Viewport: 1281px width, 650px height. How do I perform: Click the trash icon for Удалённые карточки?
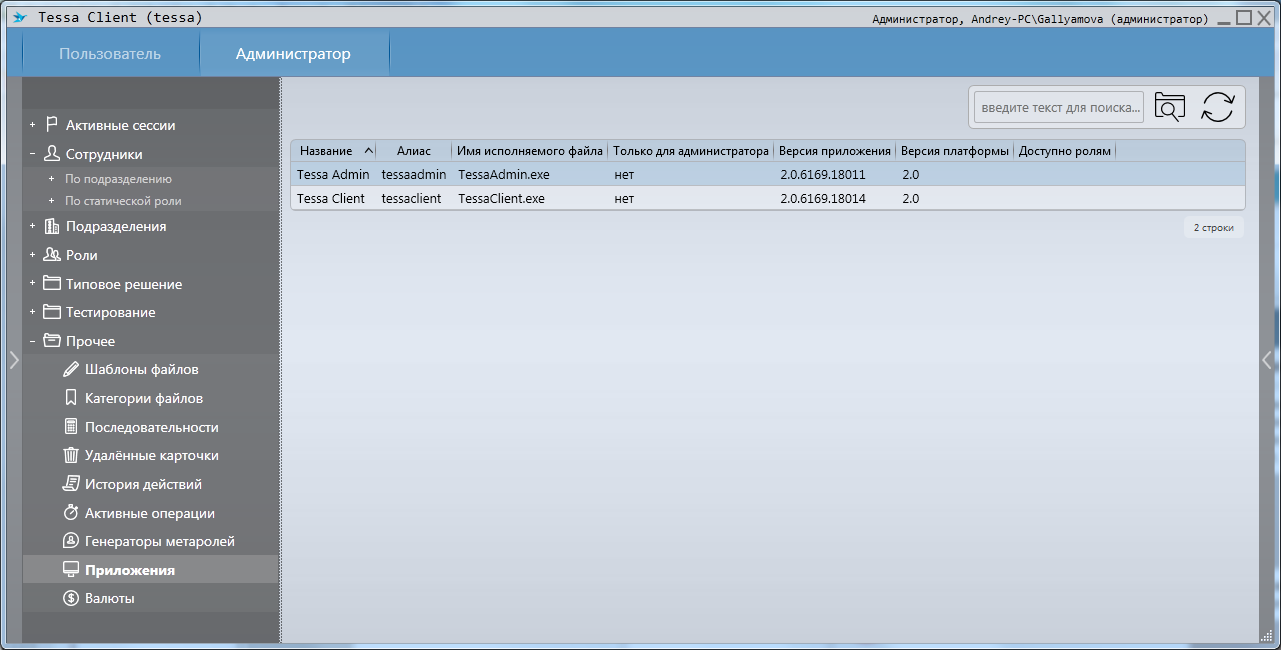[71, 456]
